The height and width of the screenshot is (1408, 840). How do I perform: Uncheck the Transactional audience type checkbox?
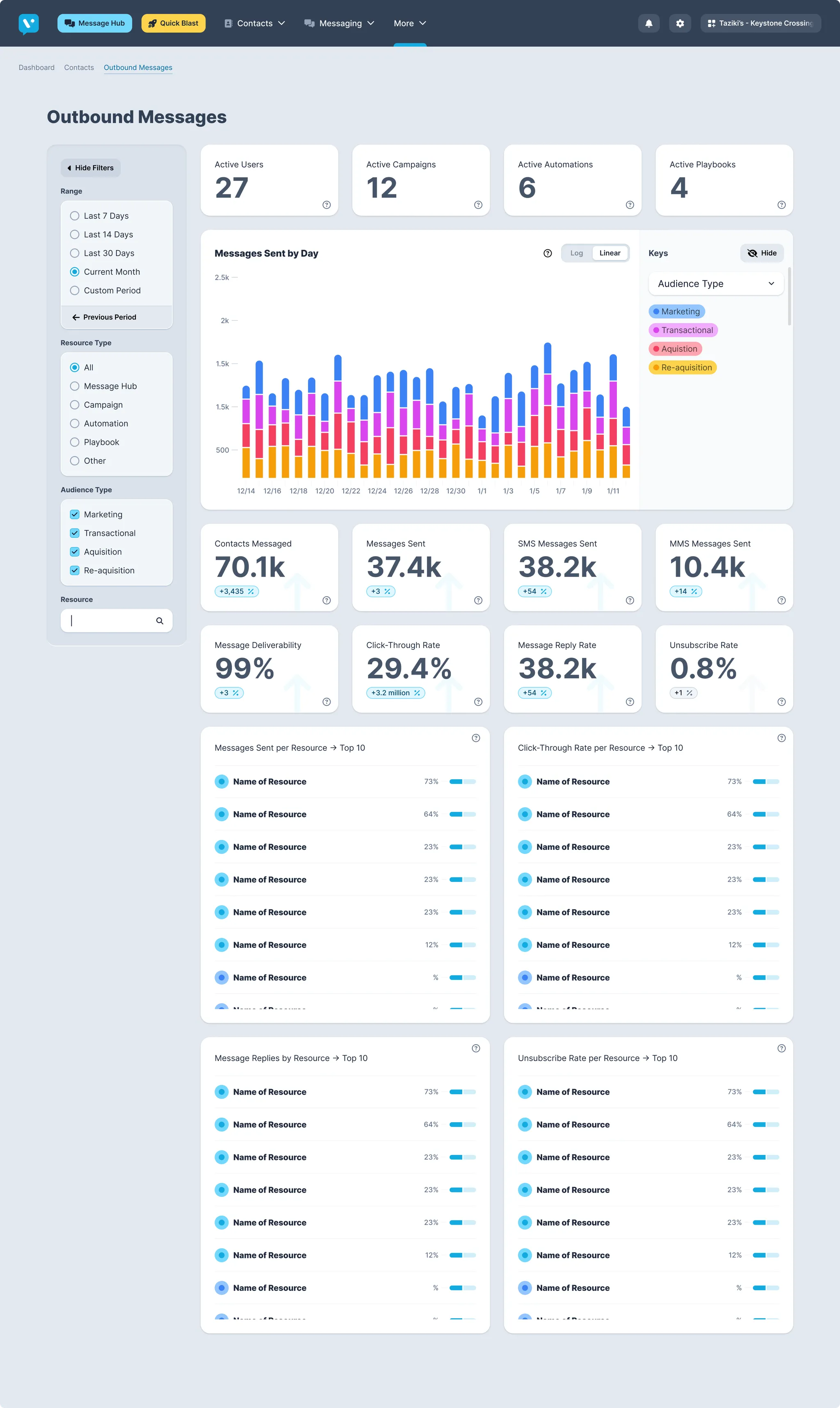tap(75, 533)
